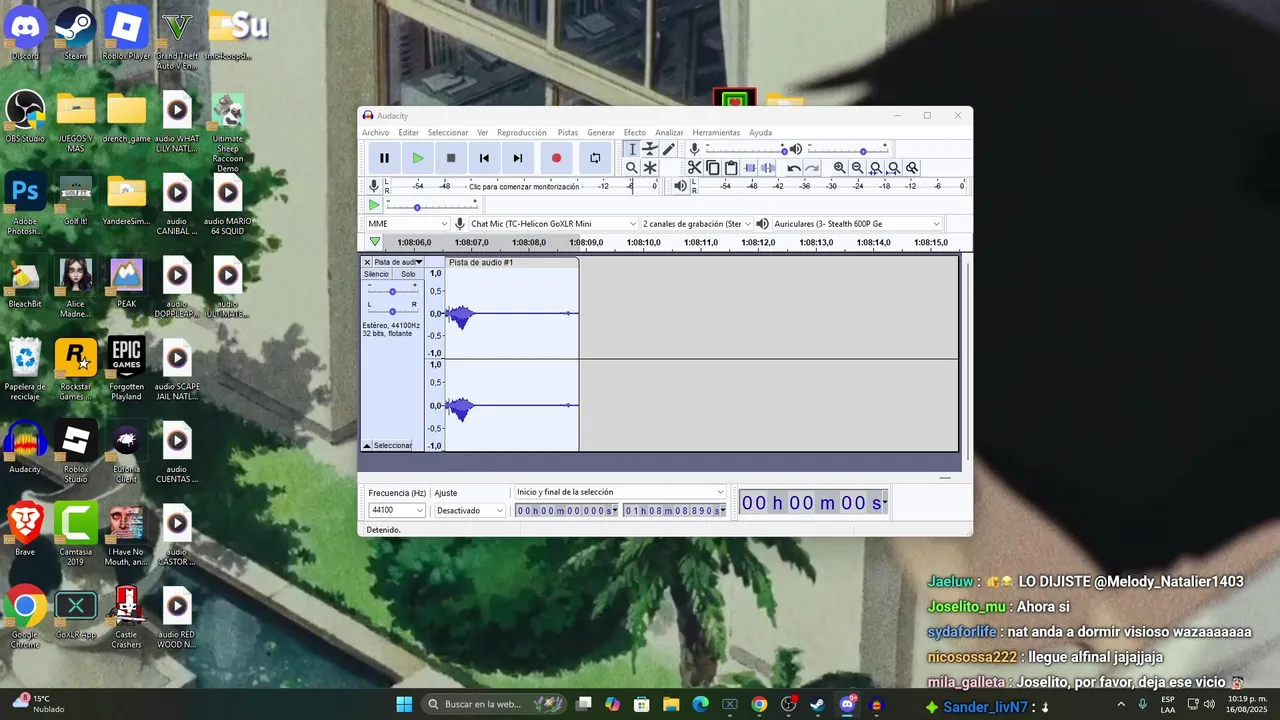1280x720 pixels.
Task: Click the timeline ruler at 1:08:12,0
Action: (x=759, y=243)
